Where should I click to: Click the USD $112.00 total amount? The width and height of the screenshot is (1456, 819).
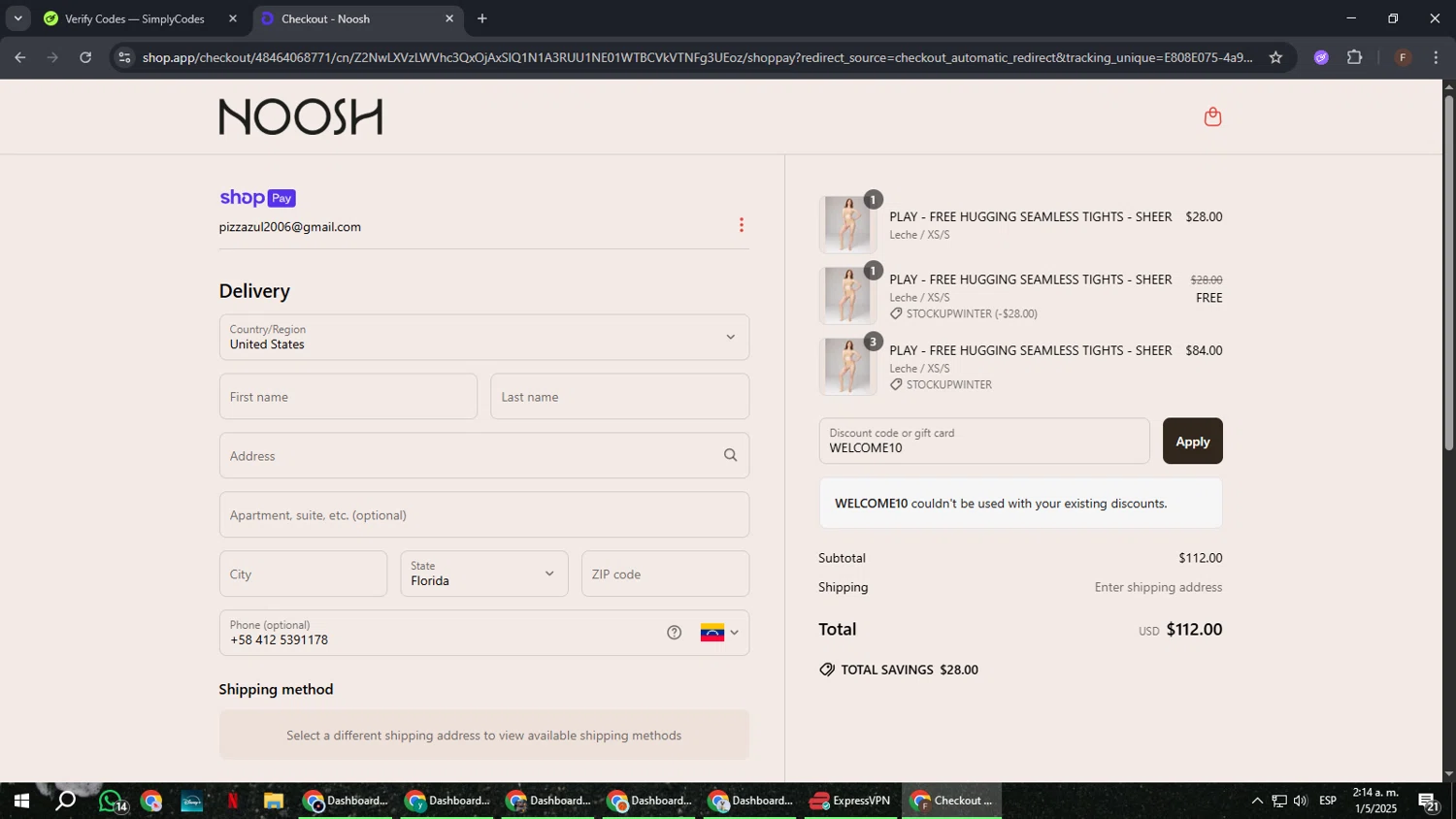(1180, 630)
